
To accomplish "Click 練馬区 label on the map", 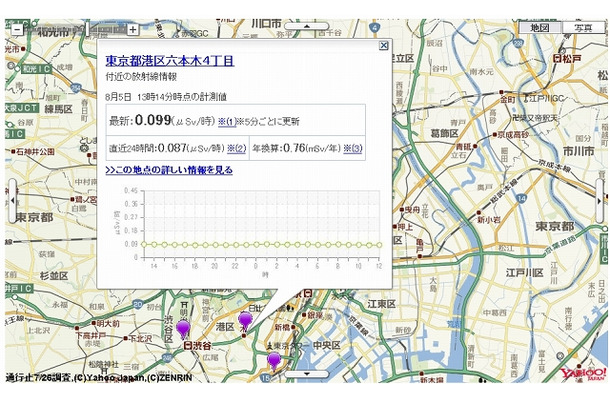I will point(58,109).
